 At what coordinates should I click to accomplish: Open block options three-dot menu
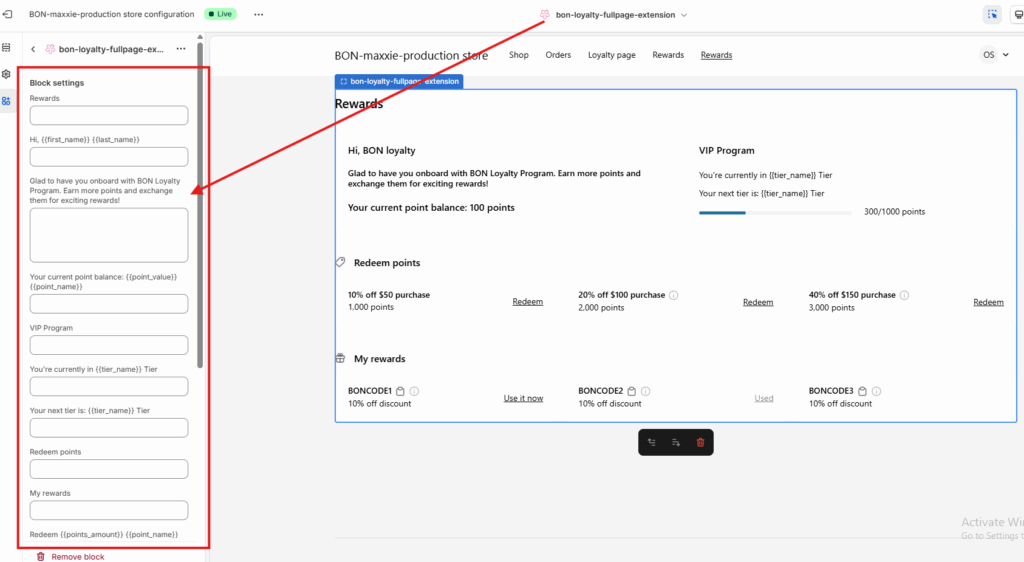[x=181, y=49]
